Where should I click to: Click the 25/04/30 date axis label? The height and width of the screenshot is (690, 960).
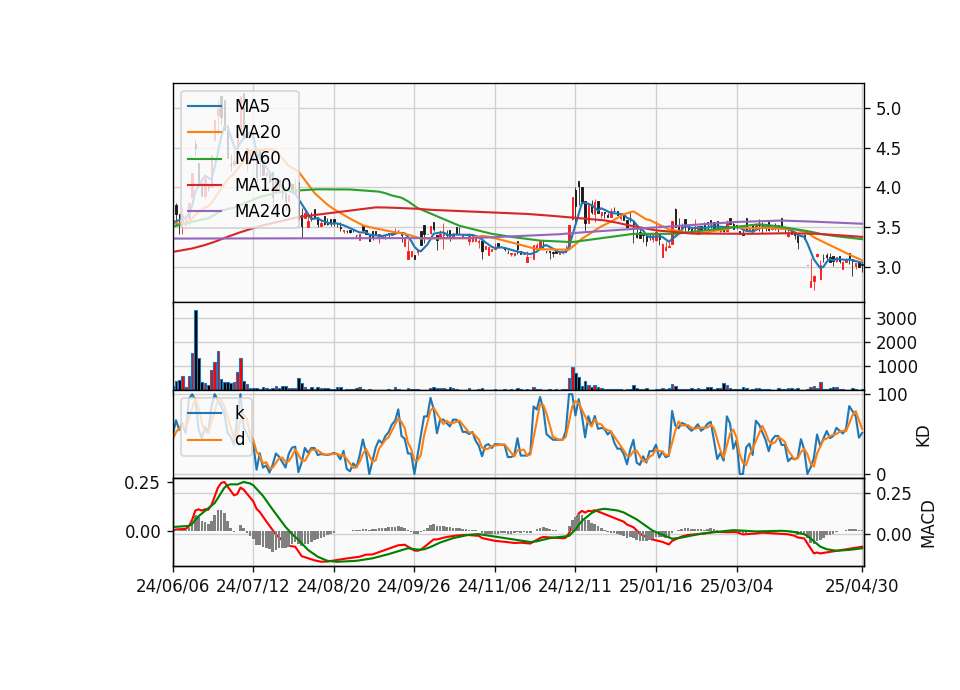pos(862,587)
